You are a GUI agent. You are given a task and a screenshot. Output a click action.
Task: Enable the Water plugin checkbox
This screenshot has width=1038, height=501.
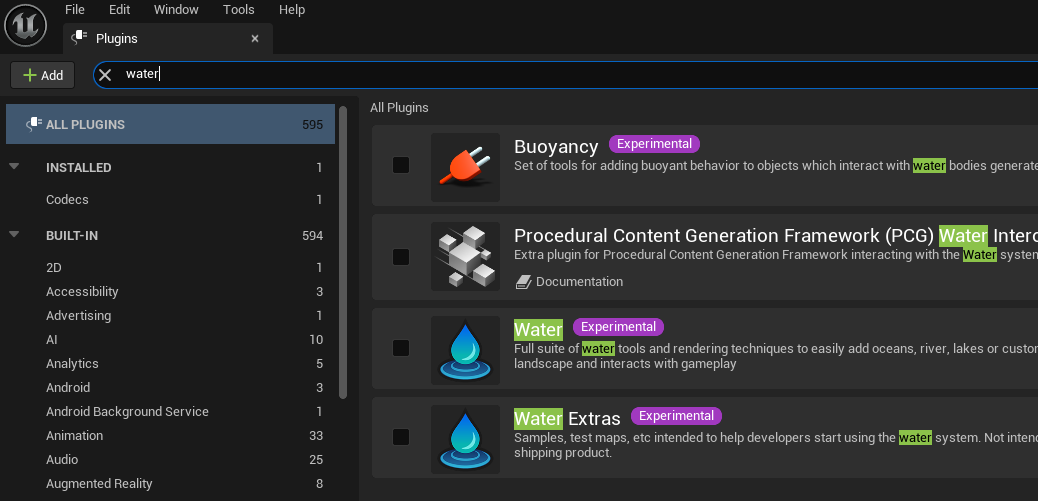401,347
